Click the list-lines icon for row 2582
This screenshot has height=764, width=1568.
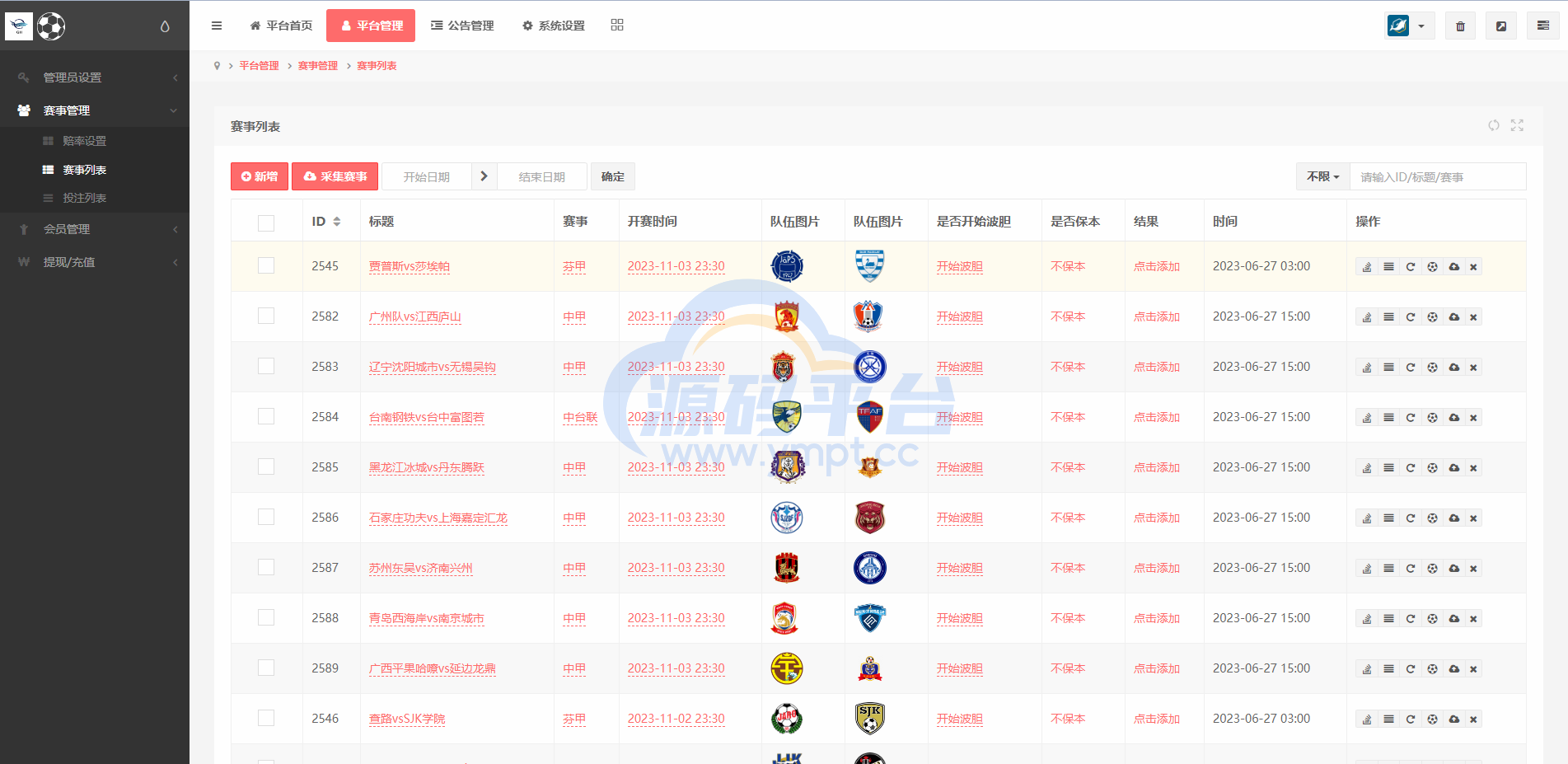coord(1388,316)
